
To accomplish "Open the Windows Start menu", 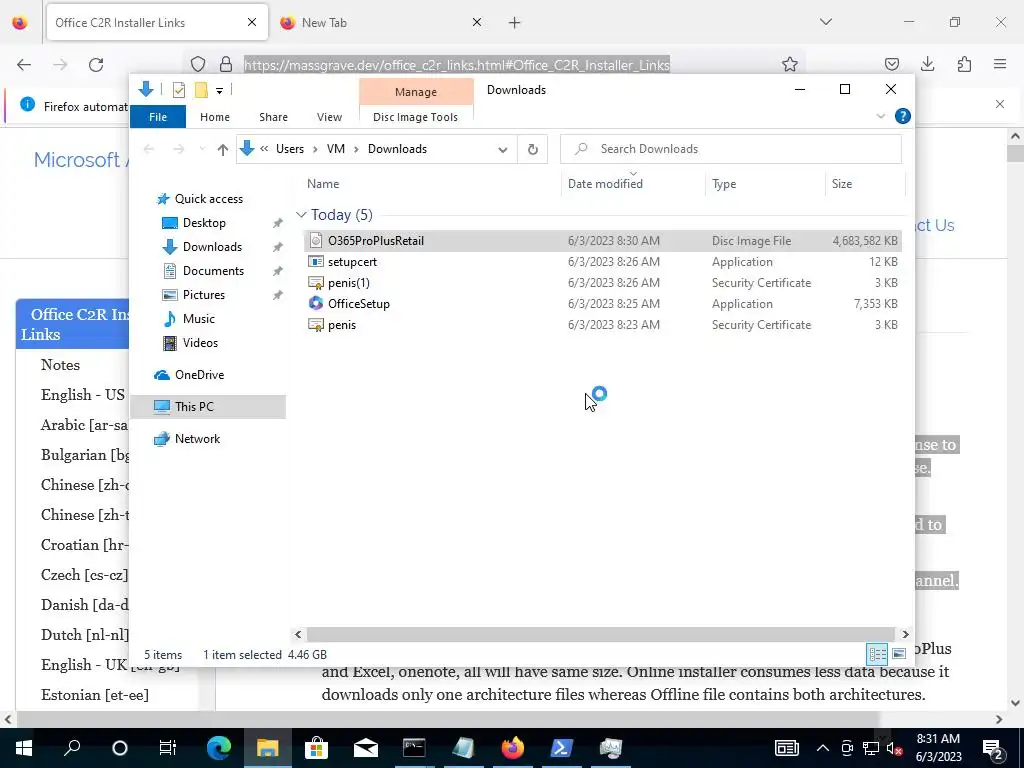I will [x=24, y=748].
